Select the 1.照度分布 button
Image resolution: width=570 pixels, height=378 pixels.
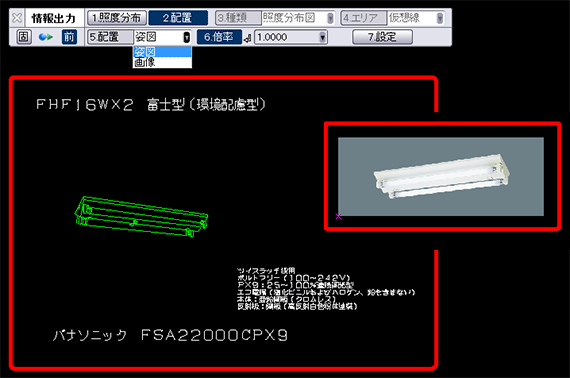tap(117, 18)
